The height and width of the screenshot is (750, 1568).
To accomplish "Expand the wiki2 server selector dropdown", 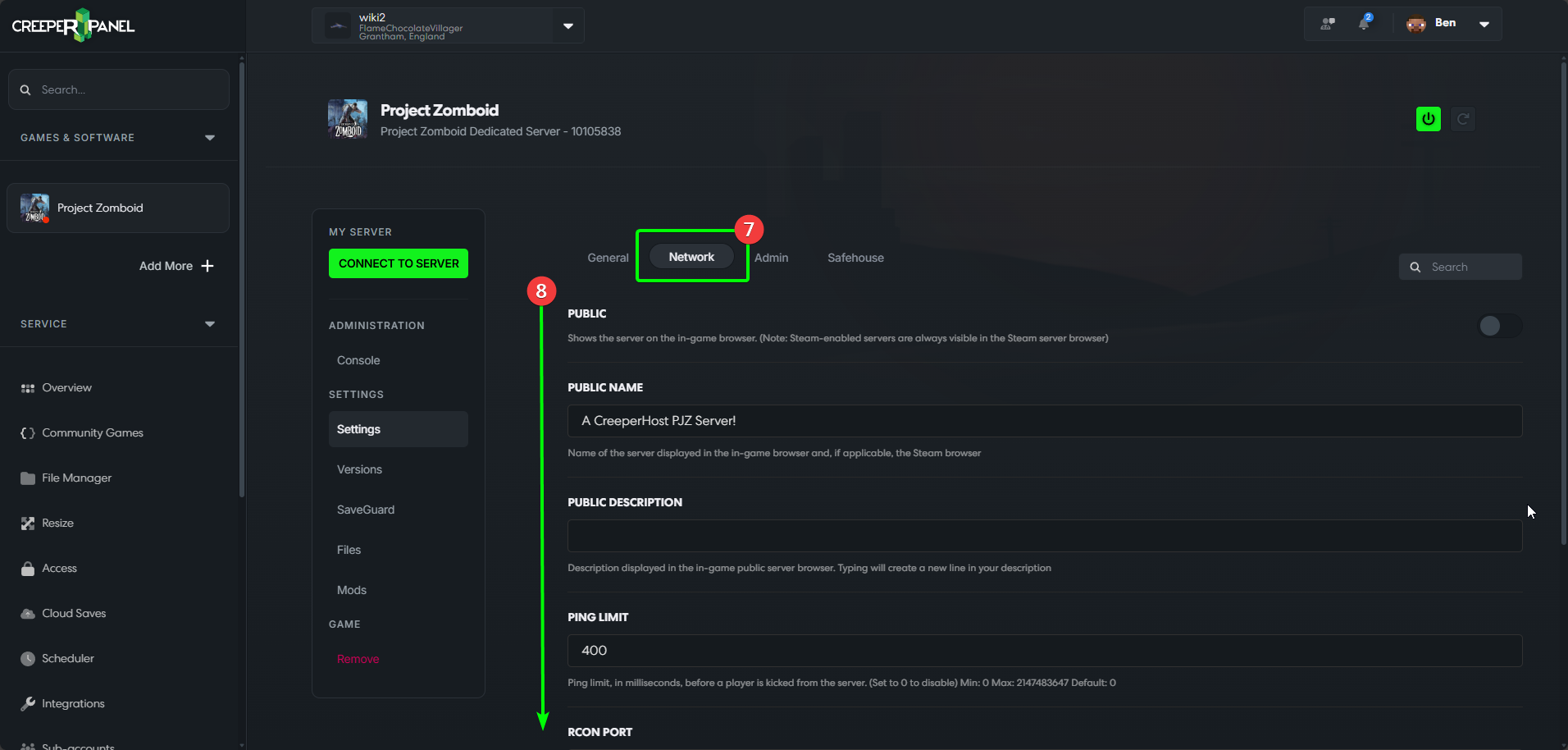I will point(567,25).
